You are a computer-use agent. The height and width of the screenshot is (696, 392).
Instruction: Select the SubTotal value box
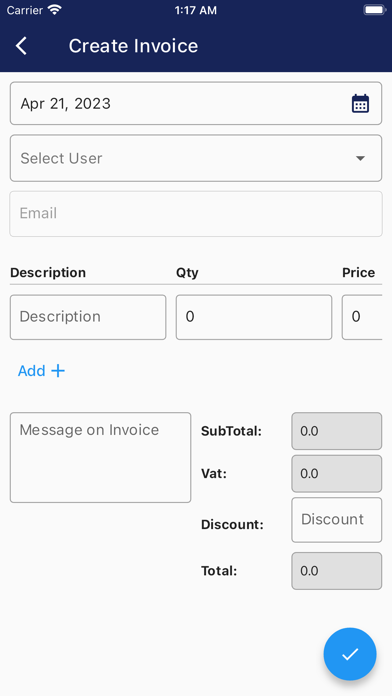click(x=337, y=431)
